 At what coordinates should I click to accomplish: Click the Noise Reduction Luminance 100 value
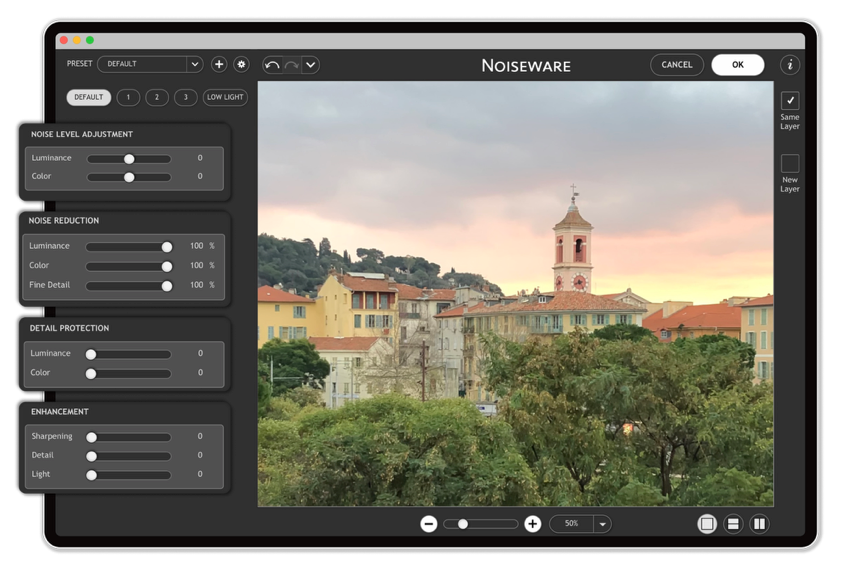click(196, 246)
